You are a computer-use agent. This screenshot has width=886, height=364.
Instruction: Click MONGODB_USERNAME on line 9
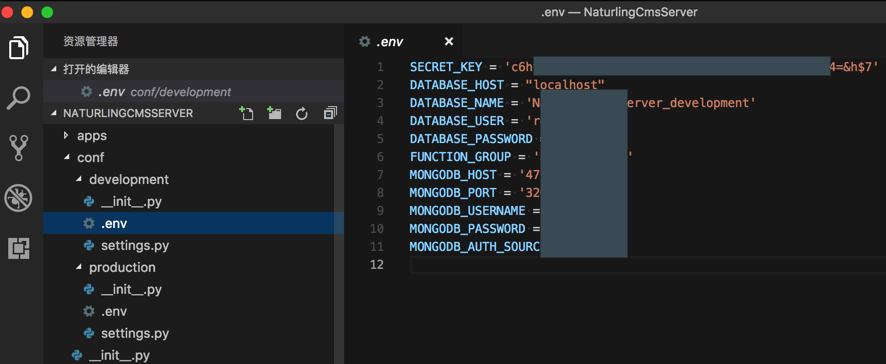point(467,211)
